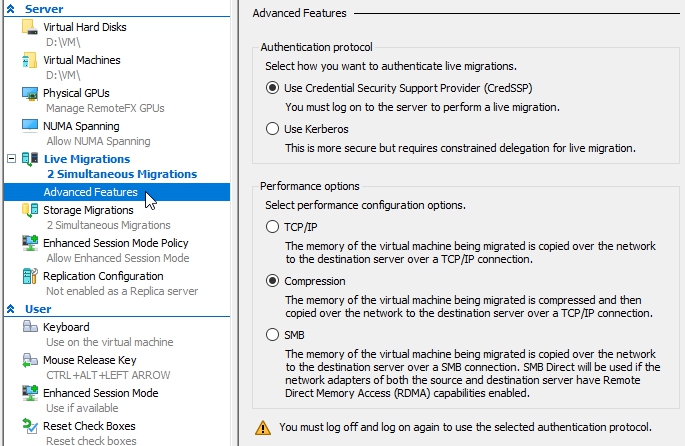This screenshot has height=446, width=685.
Task: Choose the TCP/IP performance option
Action: pos(273,227)
